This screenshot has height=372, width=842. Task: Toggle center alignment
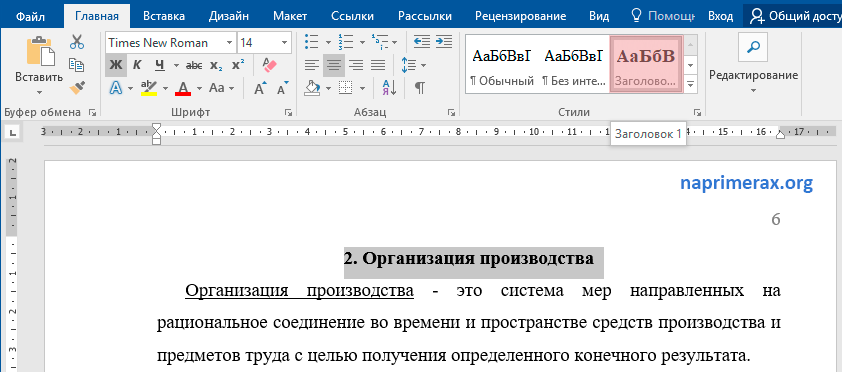click(334, 65)
